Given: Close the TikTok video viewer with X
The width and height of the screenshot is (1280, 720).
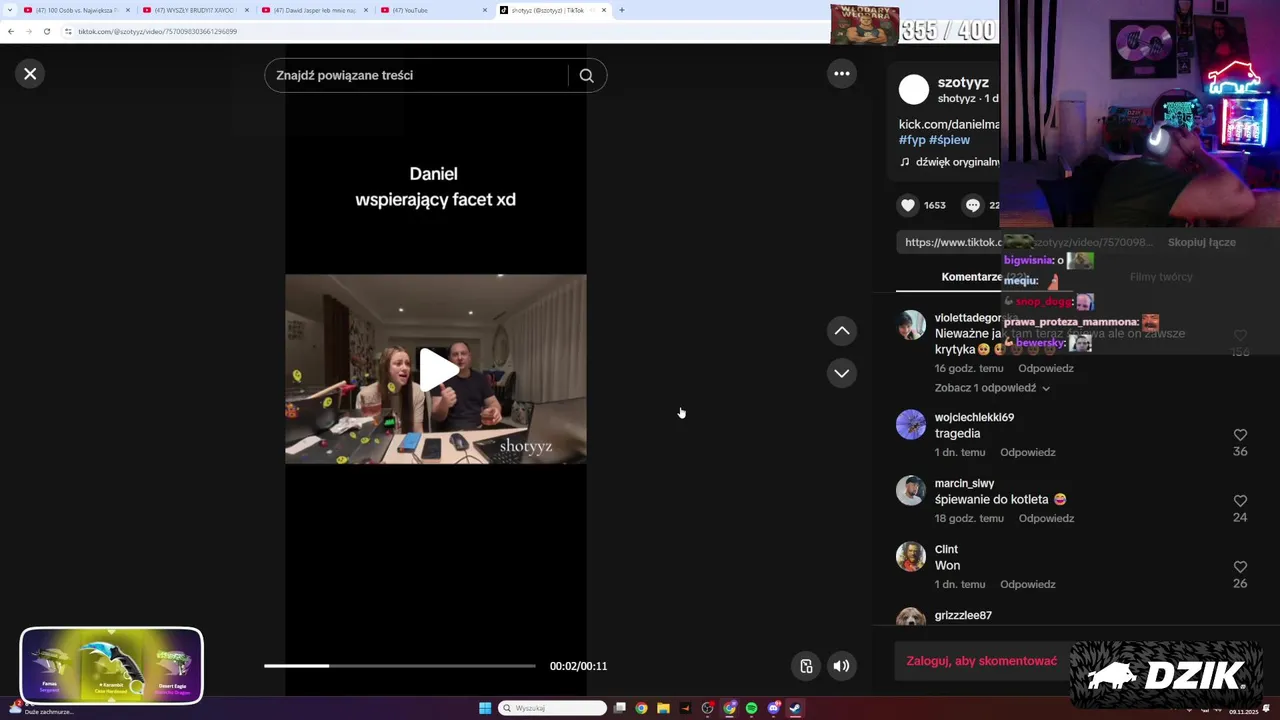Looking at the screenshot, I should (x=30, y=74).
